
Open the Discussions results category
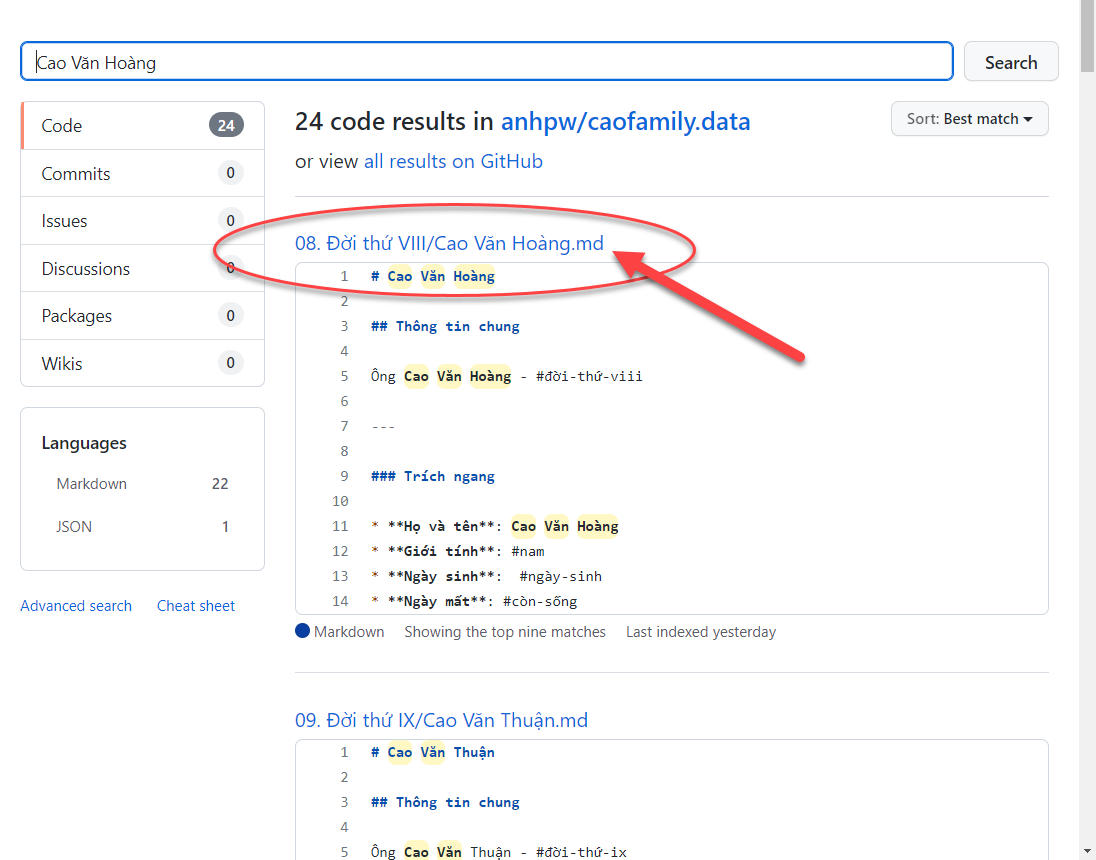click(142, 269)
